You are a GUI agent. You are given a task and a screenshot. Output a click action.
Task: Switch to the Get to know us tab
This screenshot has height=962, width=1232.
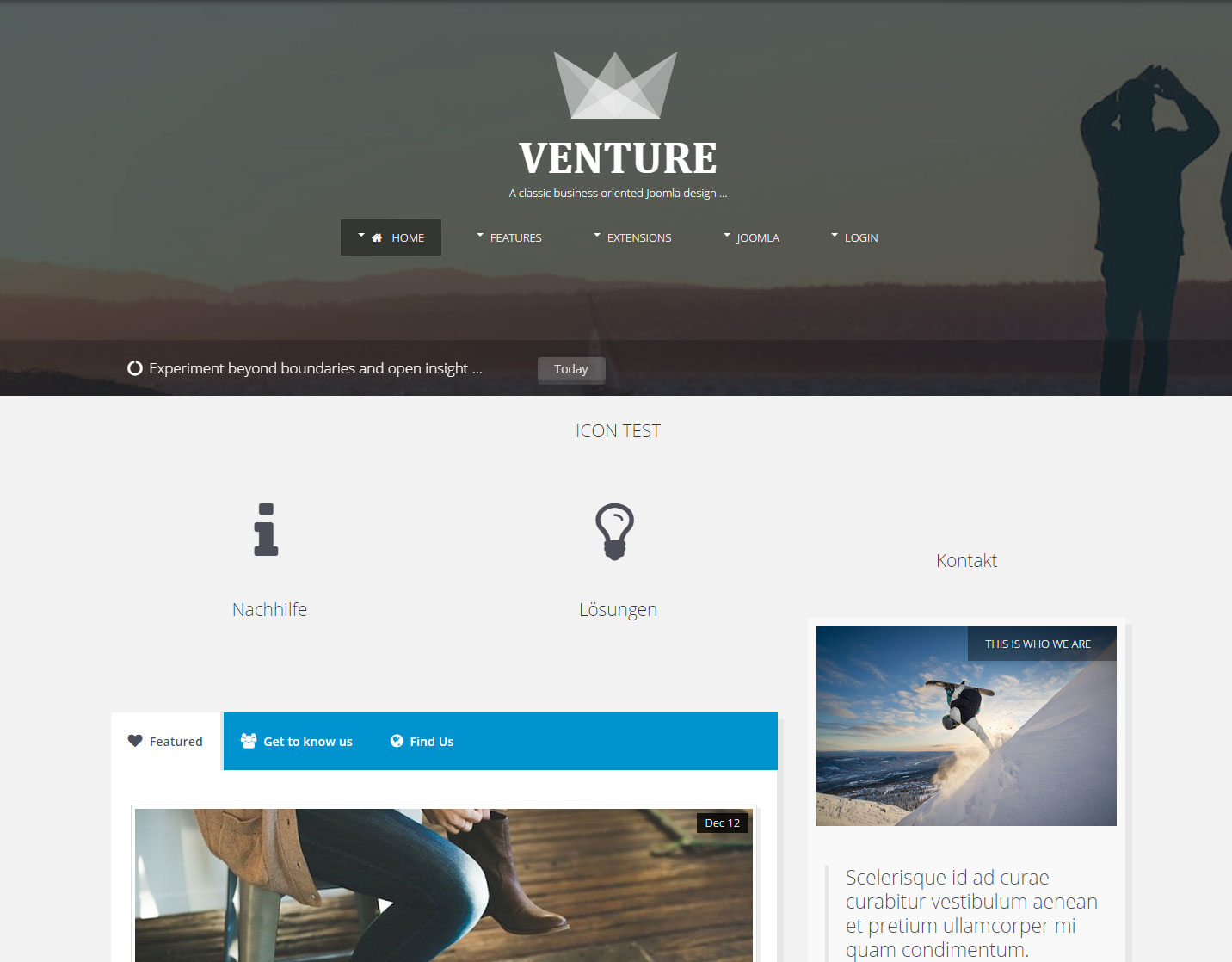(297, 741)
